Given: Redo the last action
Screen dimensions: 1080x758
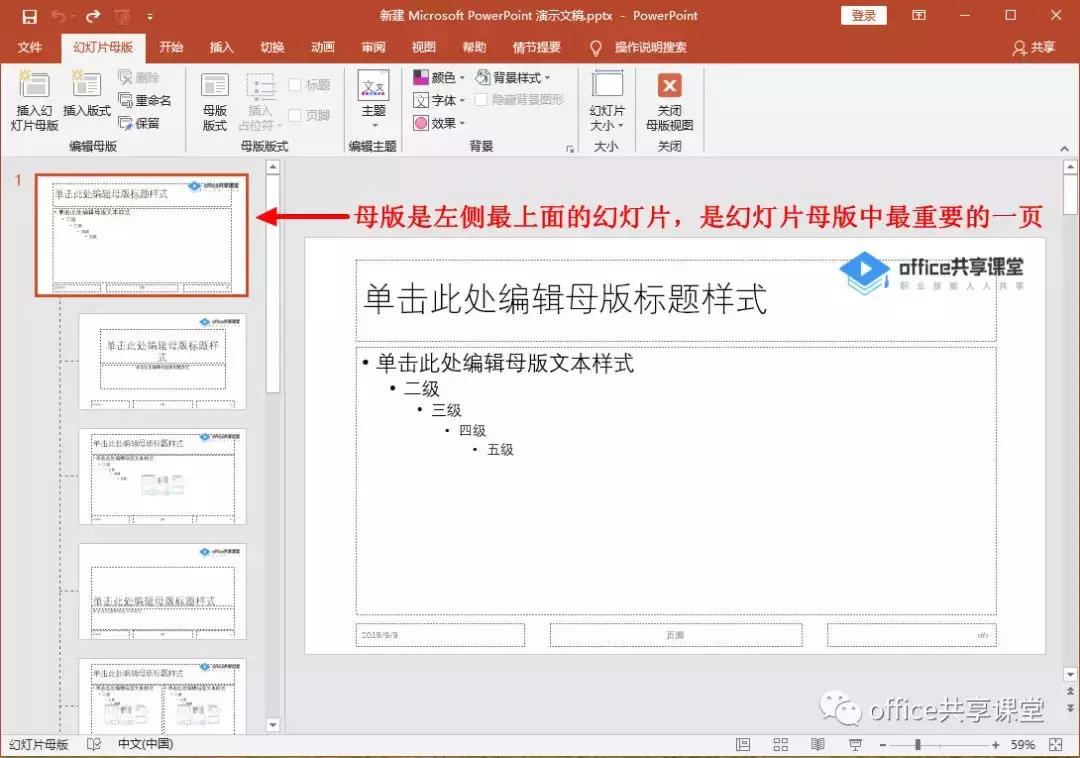Looking at the screenshot, I should [93, 16].
